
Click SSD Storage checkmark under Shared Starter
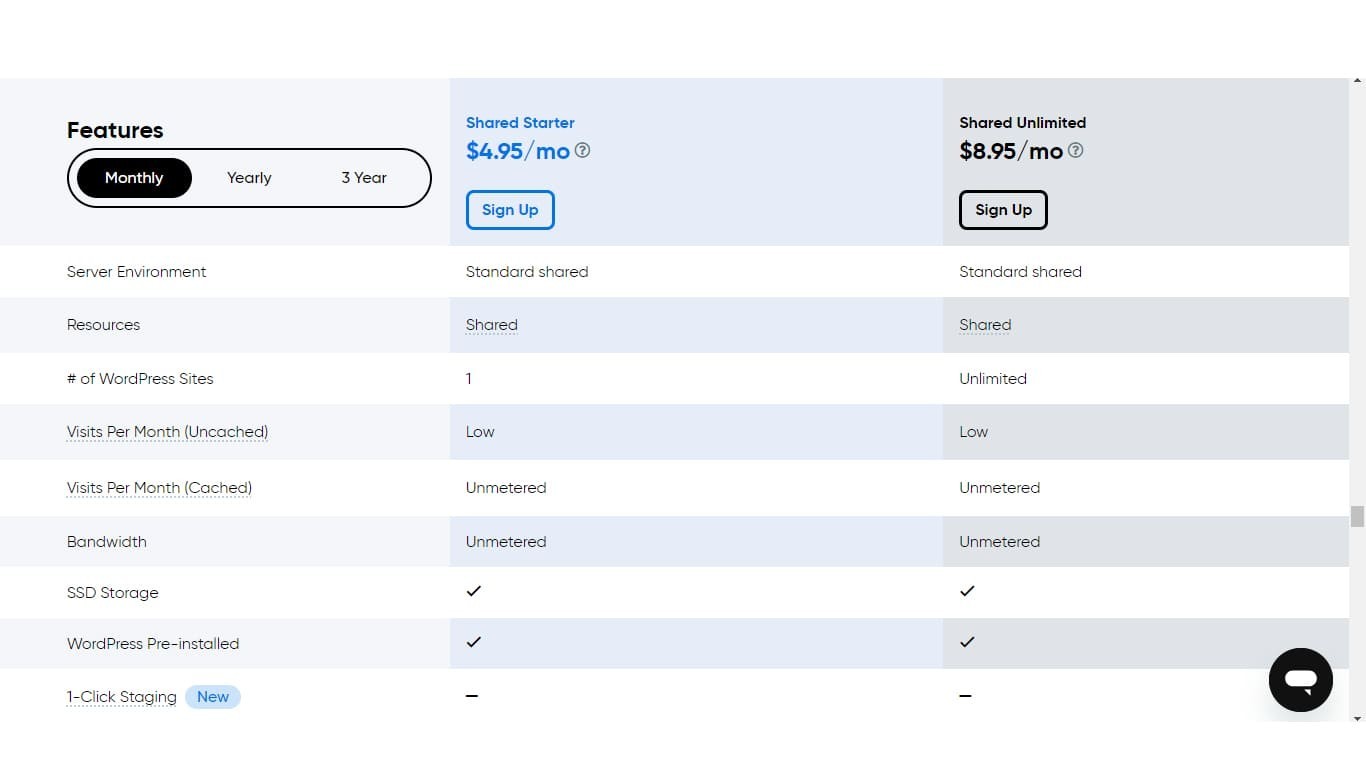(x=474, y=591)
